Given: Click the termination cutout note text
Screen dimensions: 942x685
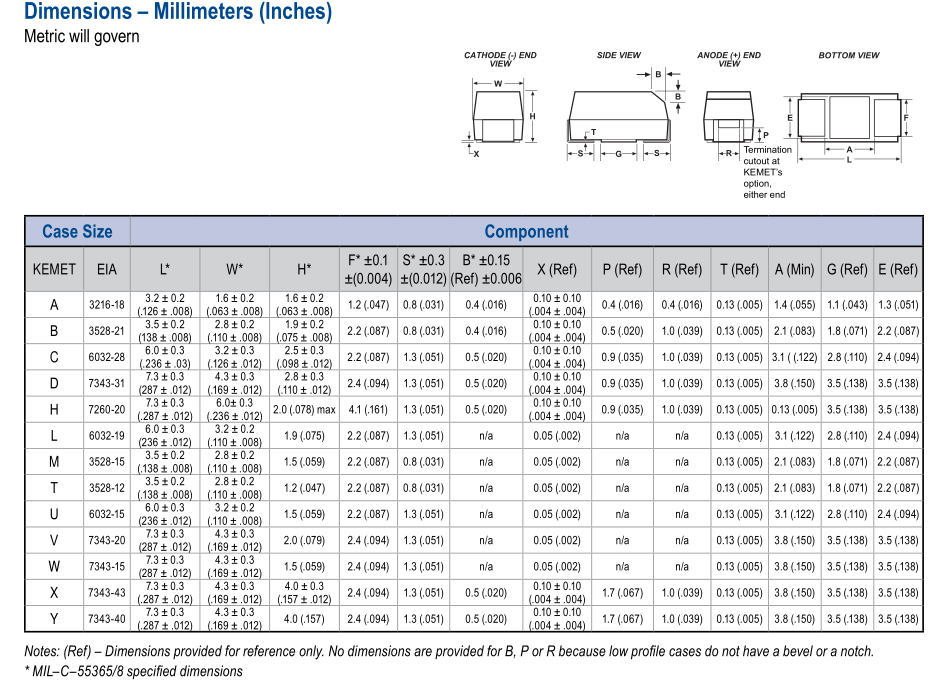Looking at the screenshot, I should (x=767, y=172).
